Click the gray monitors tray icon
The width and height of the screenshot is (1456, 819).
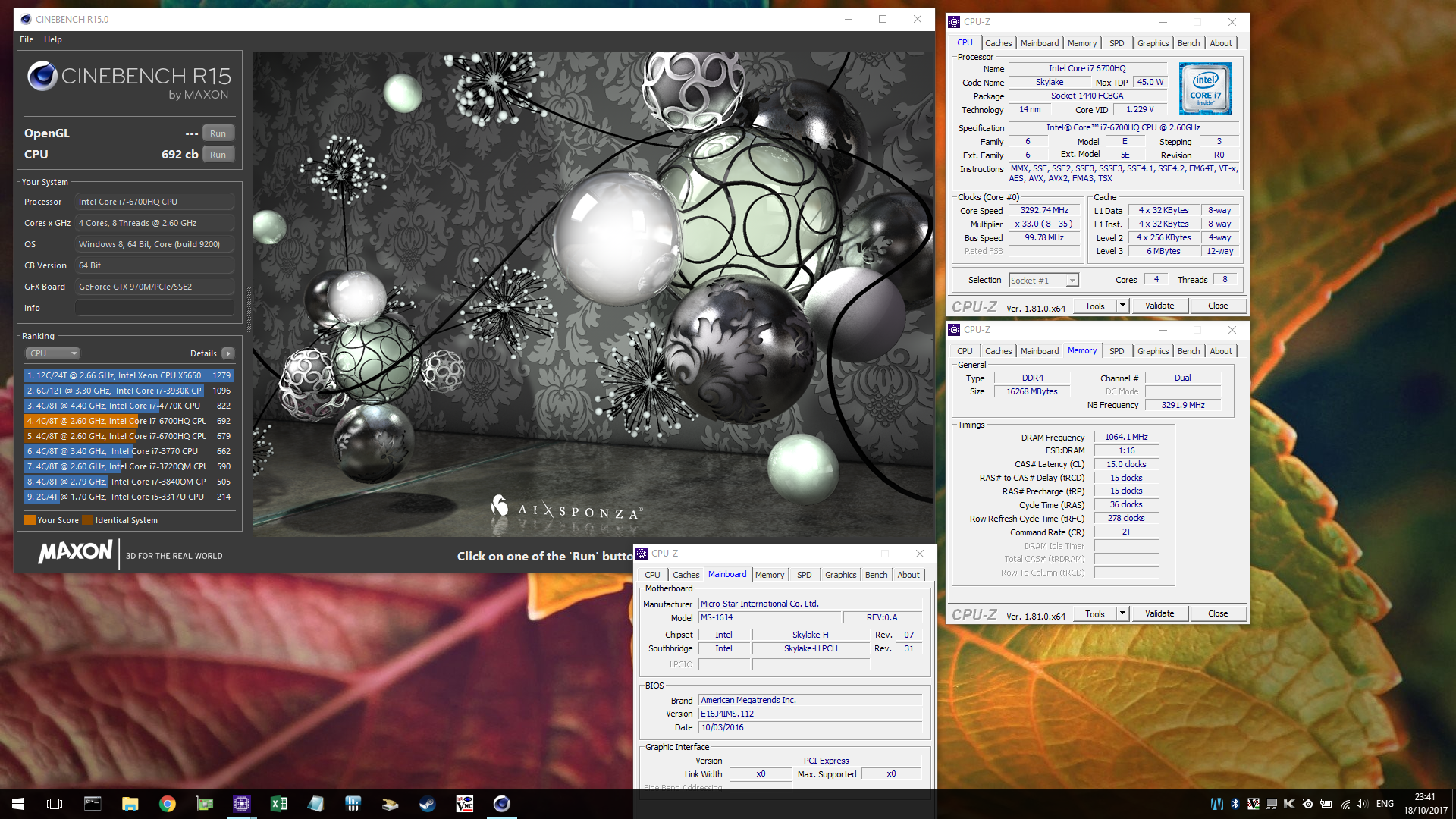coord(1271,804)
